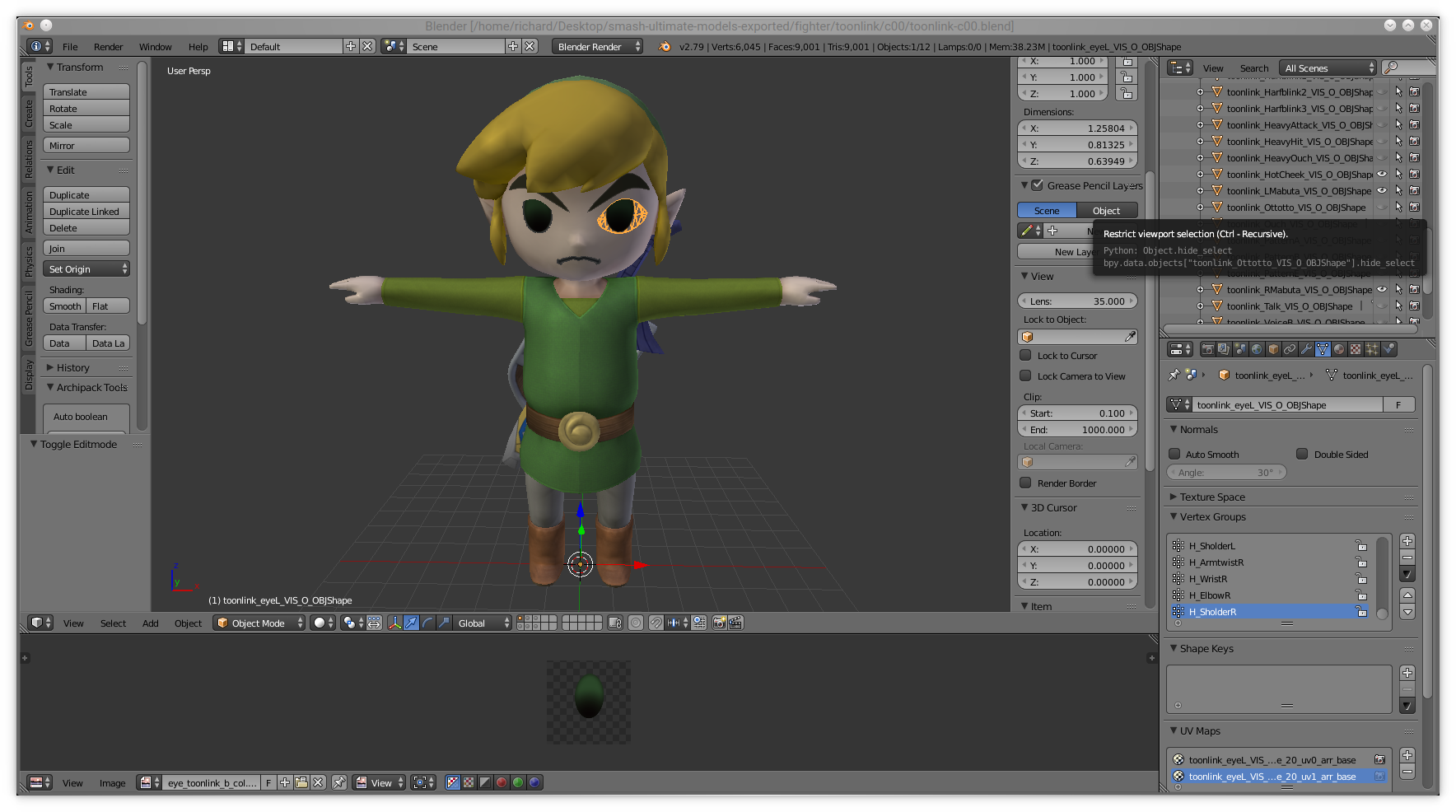Image resolution: width=1456 pixels, height=812 pixels.
Task: Select the translate manipulator arrow icon
Action: tap(411, 623)
